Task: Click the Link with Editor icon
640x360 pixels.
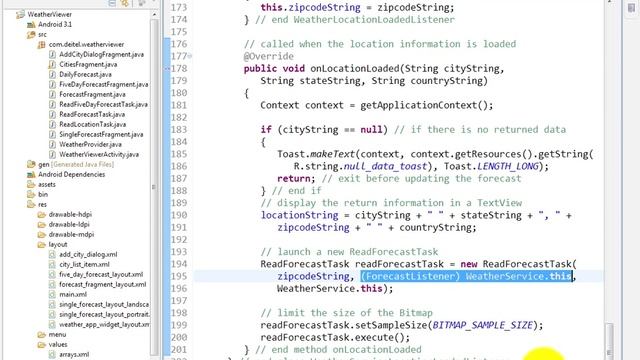Action: pyautogui.click(x=125, y=3)
